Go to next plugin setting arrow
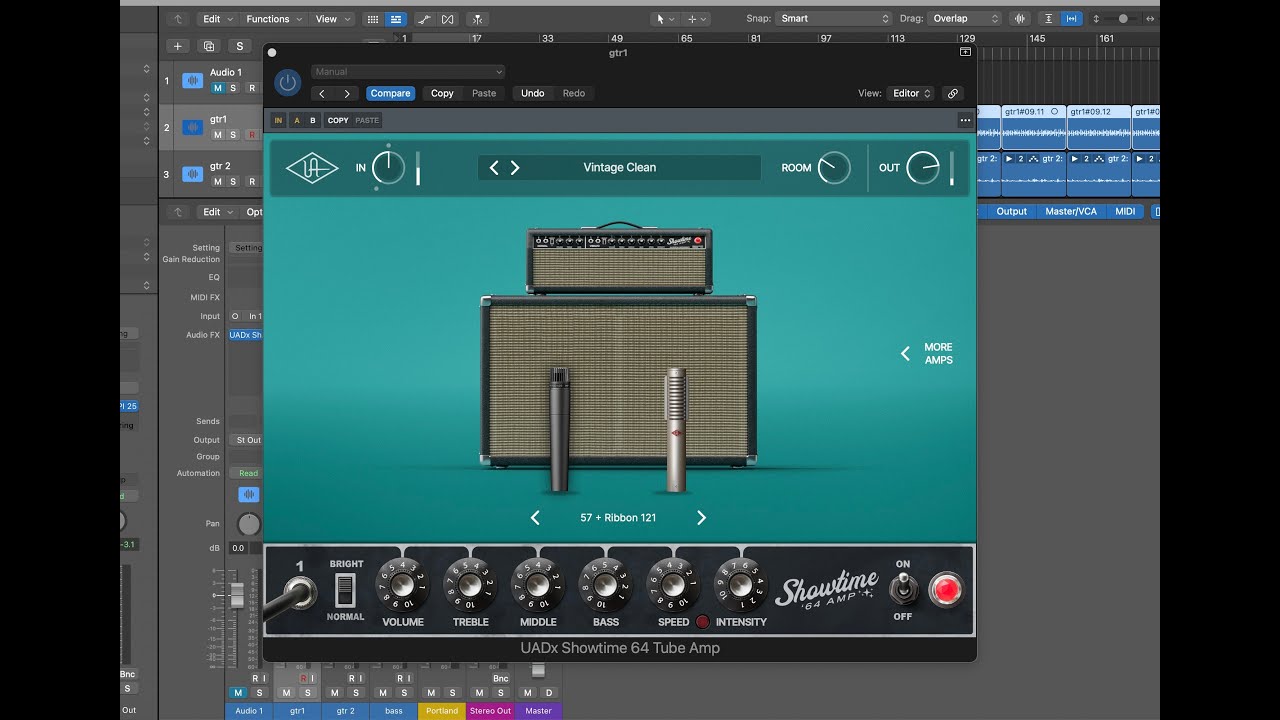1280x720 pixels. click(x=347, y=93)
